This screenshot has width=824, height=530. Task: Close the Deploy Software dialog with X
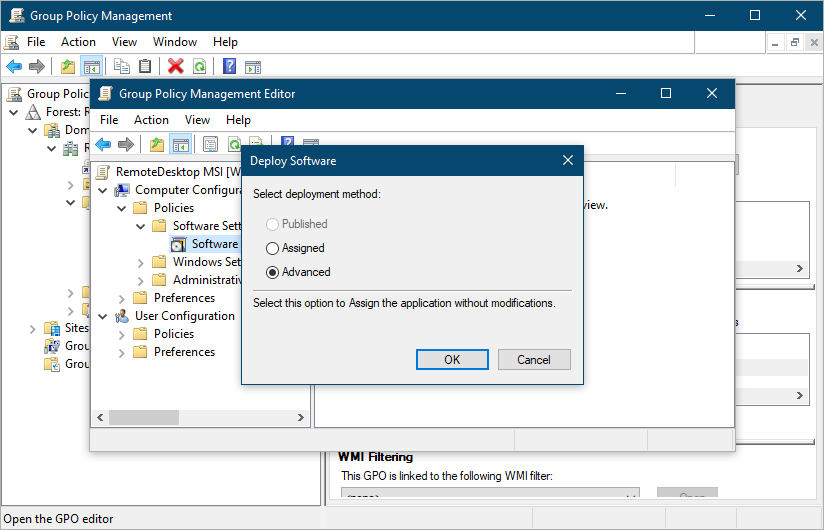567,160
